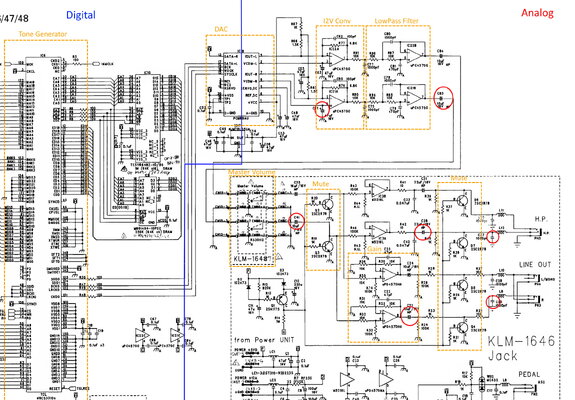Image resolution: width=575 pixels, height=400 pixels.
Task: Select the "KLM-1646" board name
Action: (521, 341)
